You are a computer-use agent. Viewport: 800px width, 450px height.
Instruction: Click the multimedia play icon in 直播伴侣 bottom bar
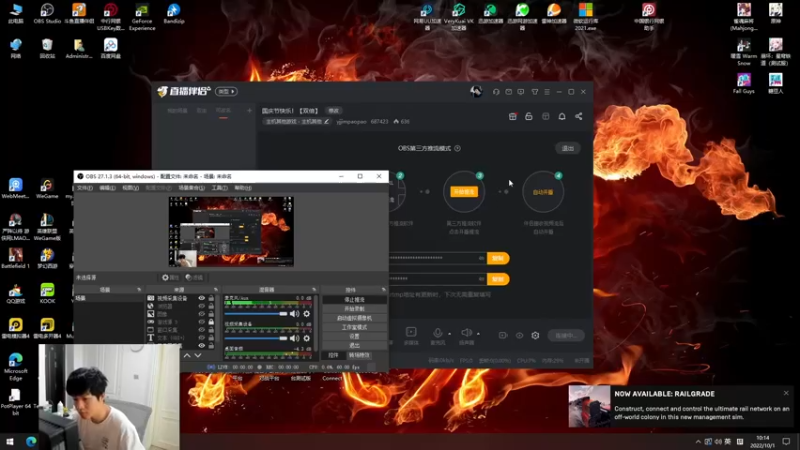[x=411, y=332]
